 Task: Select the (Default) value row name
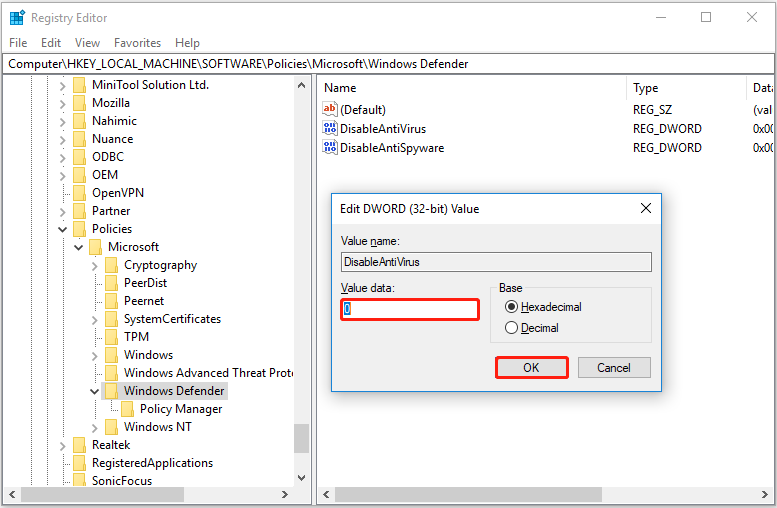(363, 110)
